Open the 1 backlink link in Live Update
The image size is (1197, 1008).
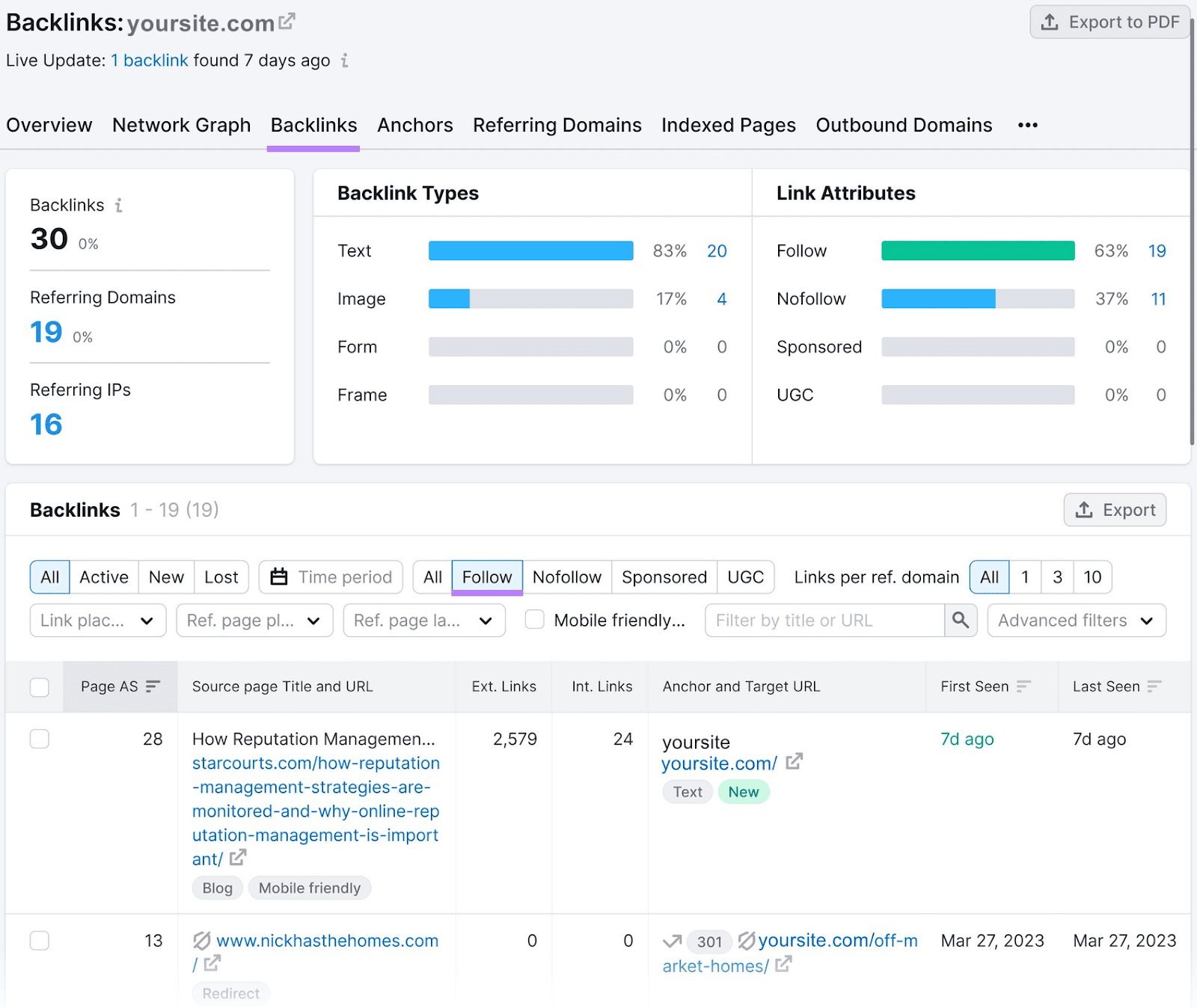pyautogui.click(x=149, y=61)
